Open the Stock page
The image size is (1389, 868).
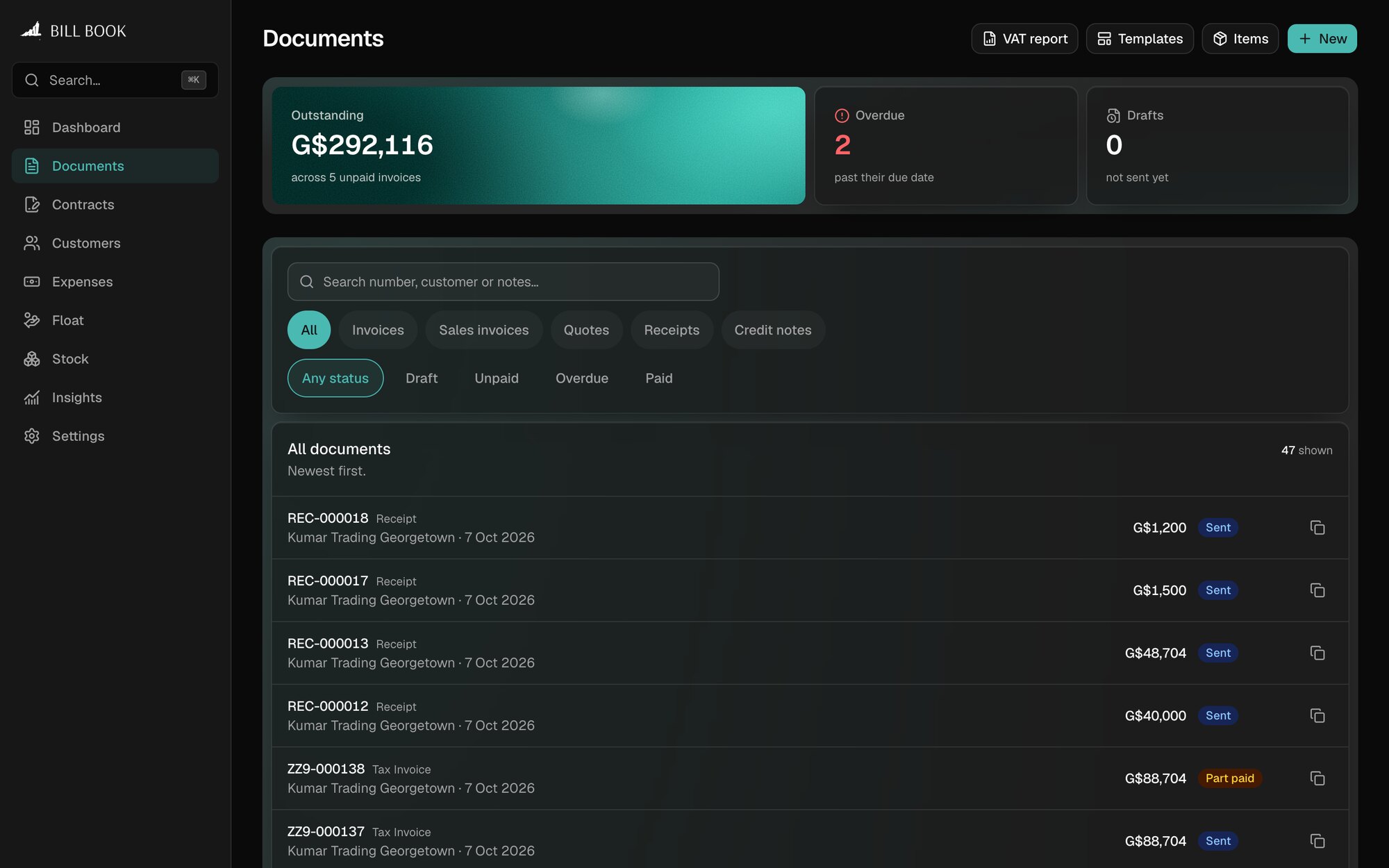click(x=115, y=358)
